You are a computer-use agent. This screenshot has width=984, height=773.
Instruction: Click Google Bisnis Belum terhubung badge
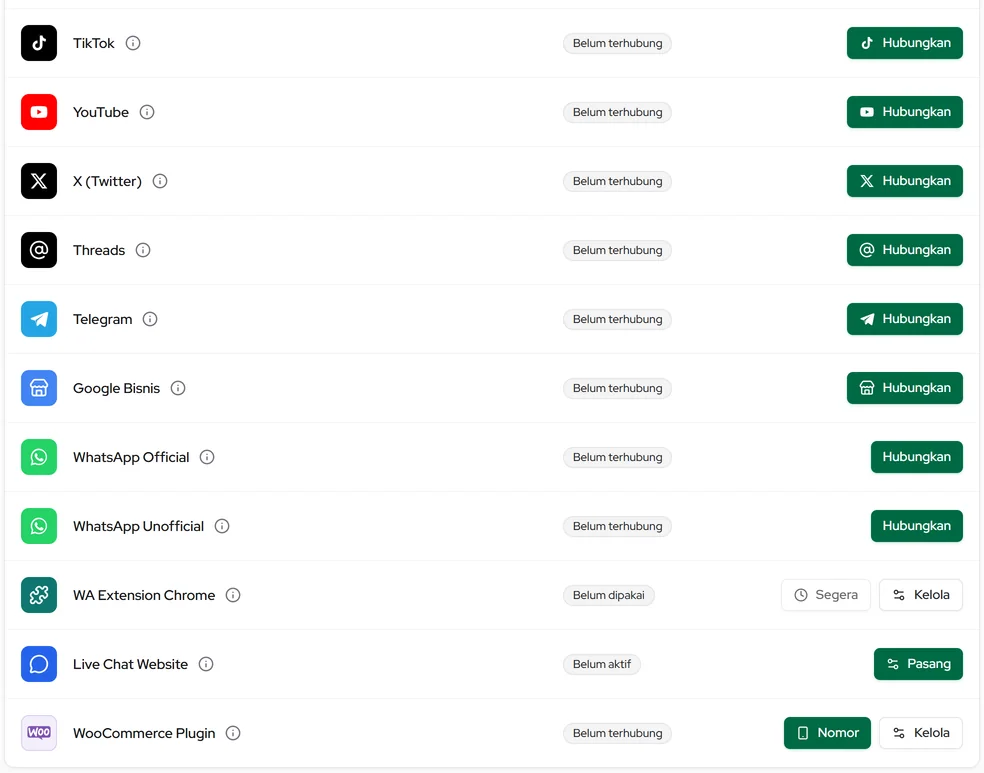618,388
